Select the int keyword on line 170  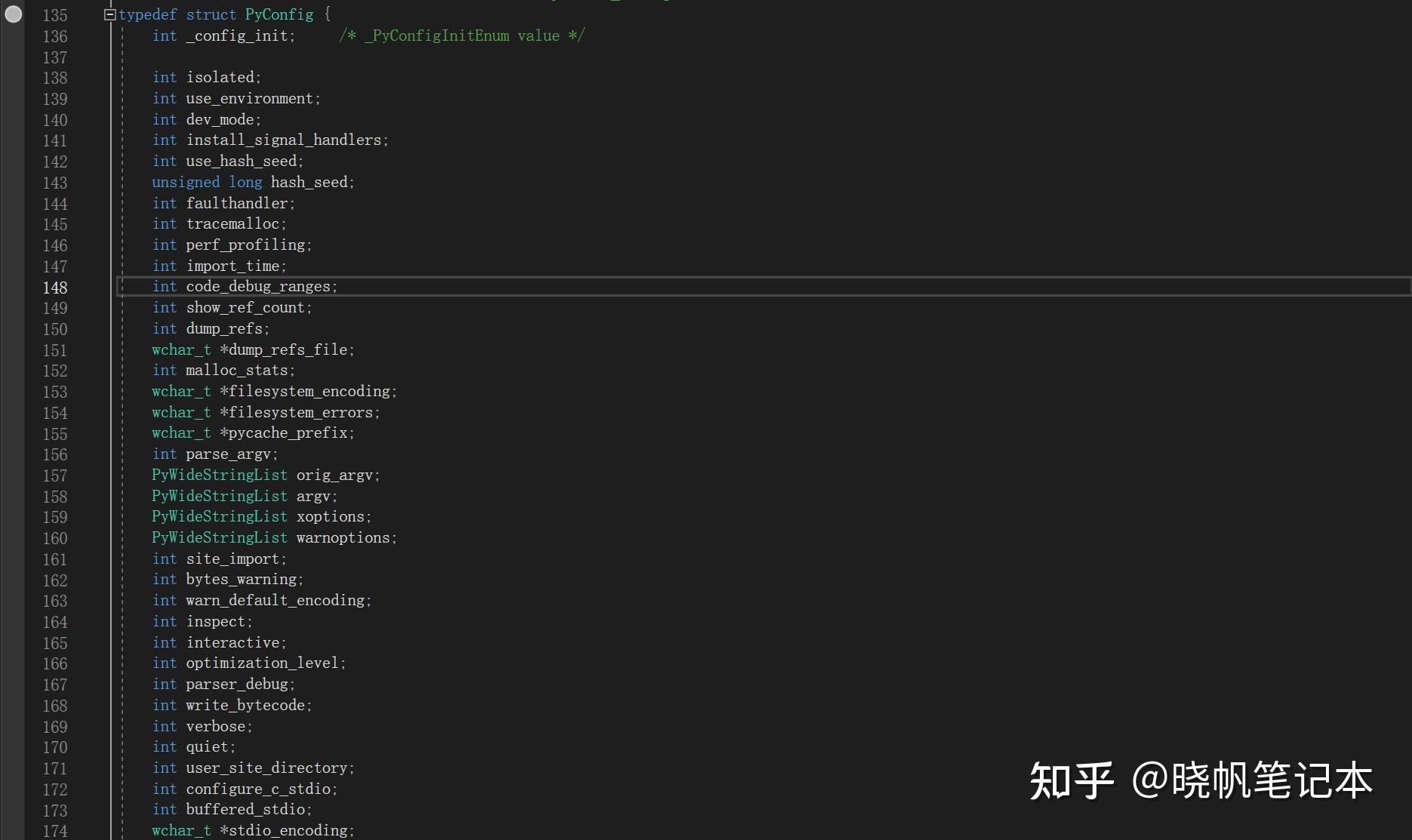pyautogui.click(x=164, y=746)
